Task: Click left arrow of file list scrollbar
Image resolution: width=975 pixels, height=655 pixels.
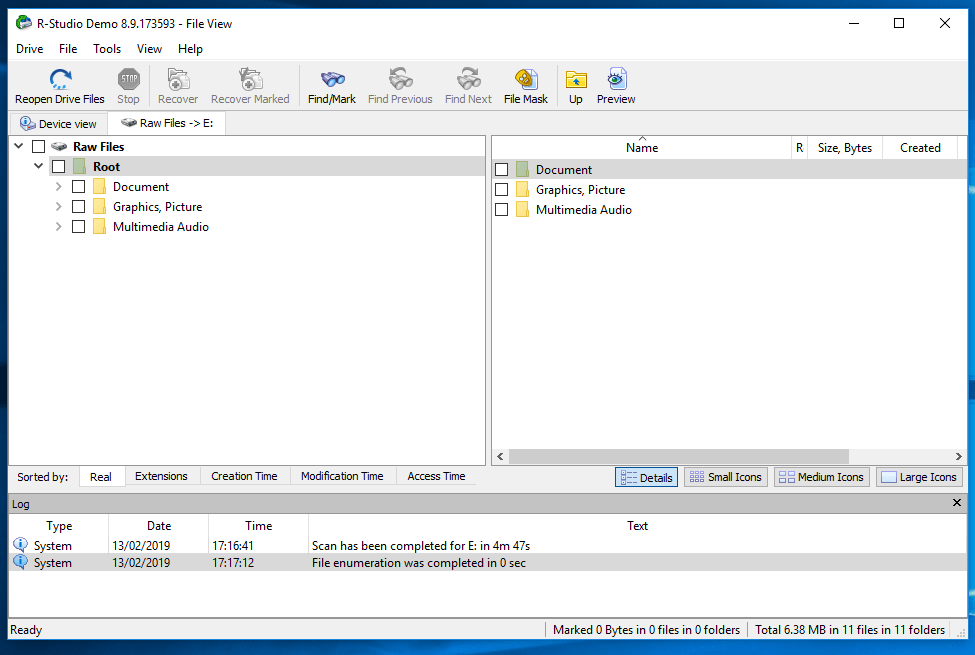Action: click(501, 456)
